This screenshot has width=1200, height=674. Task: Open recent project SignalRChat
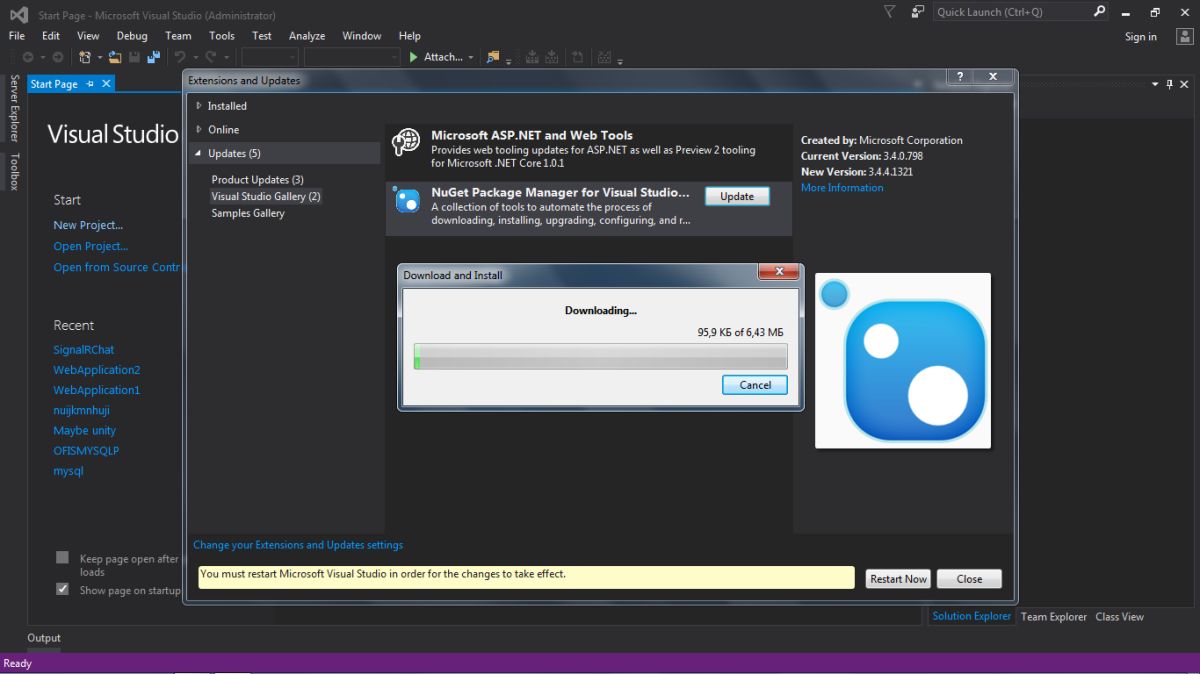pyautogui.click(x=84, y=349)
